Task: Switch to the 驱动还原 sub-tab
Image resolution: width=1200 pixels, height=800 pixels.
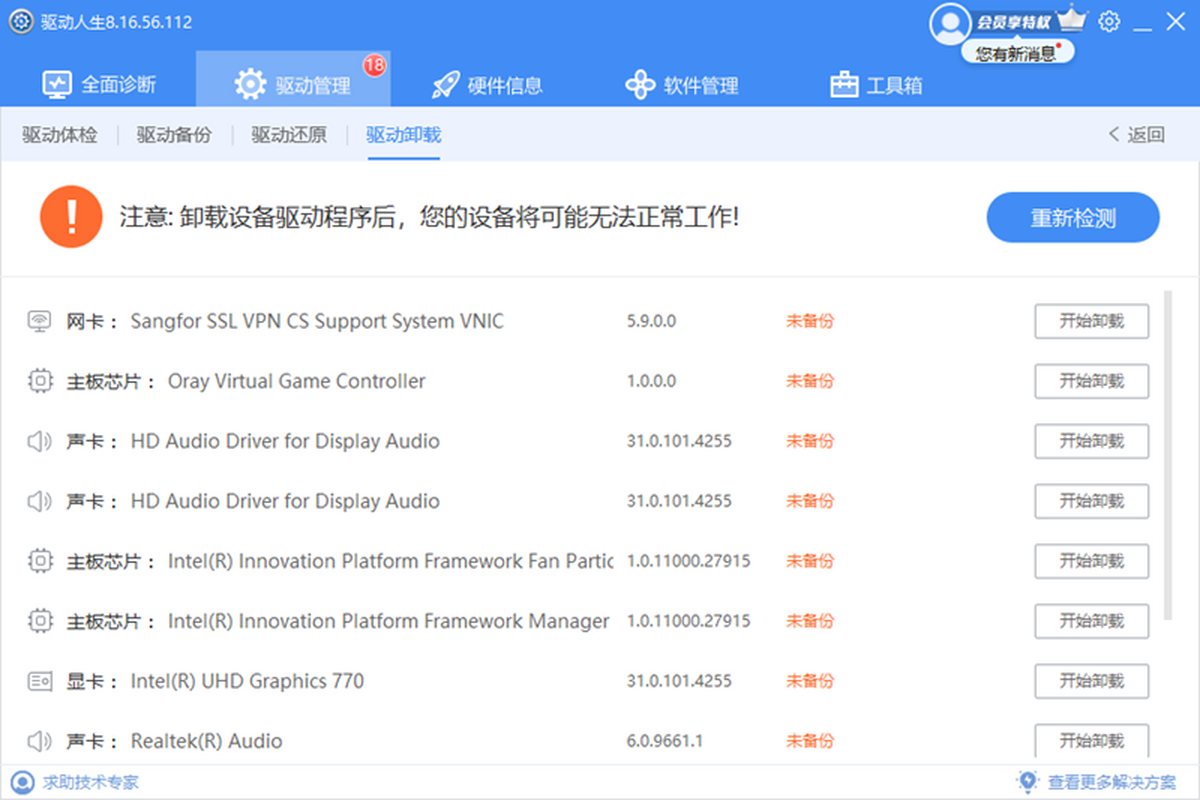Action: pyautogui.click(x=288, y=135)
